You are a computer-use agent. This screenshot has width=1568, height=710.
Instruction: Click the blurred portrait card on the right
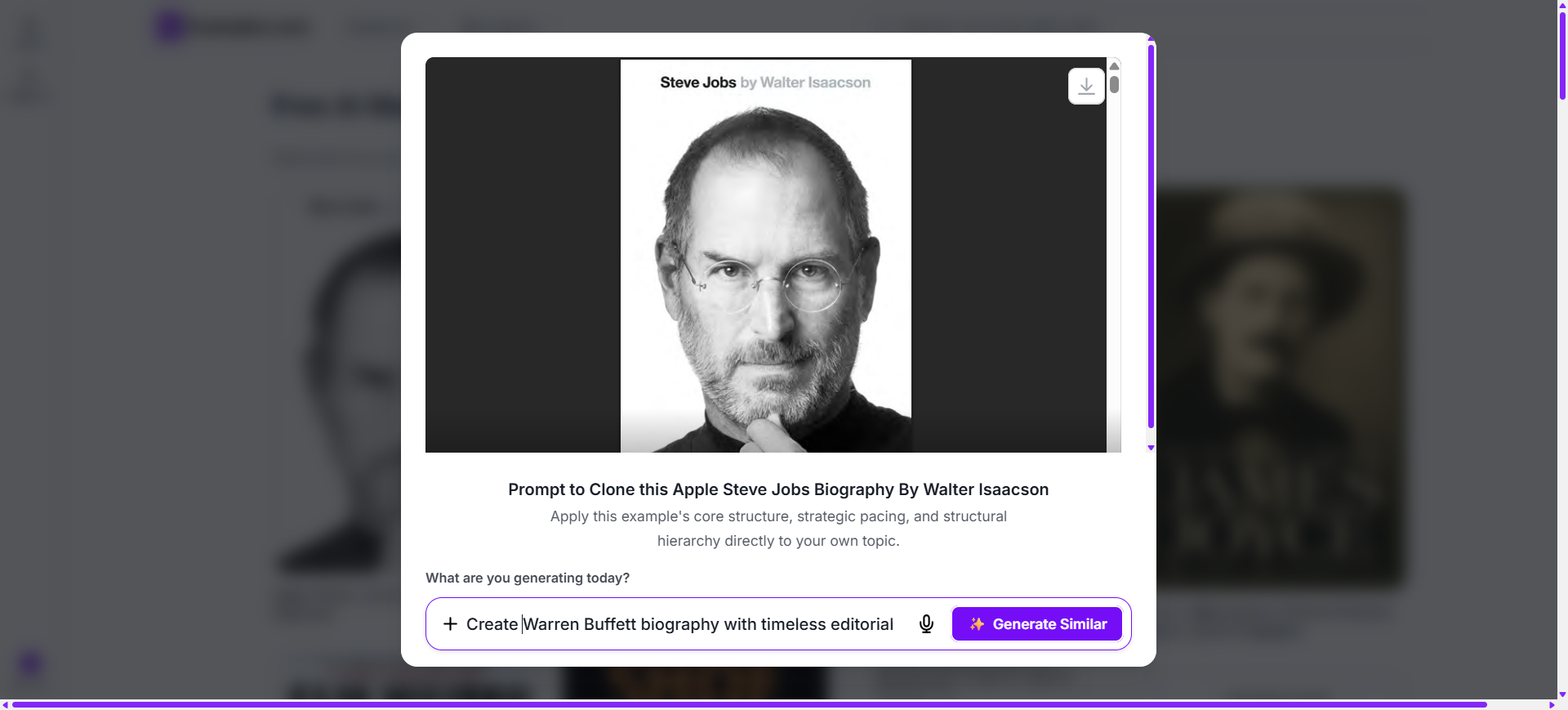pyautogui.click(x=1281, y=388)
